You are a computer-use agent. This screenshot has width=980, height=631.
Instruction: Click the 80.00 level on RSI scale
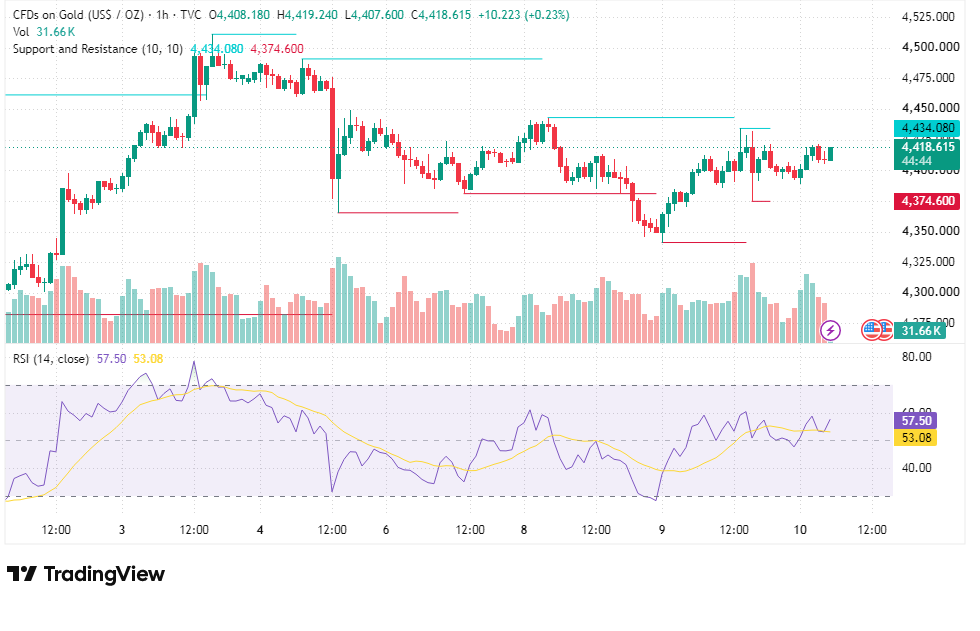916,357
